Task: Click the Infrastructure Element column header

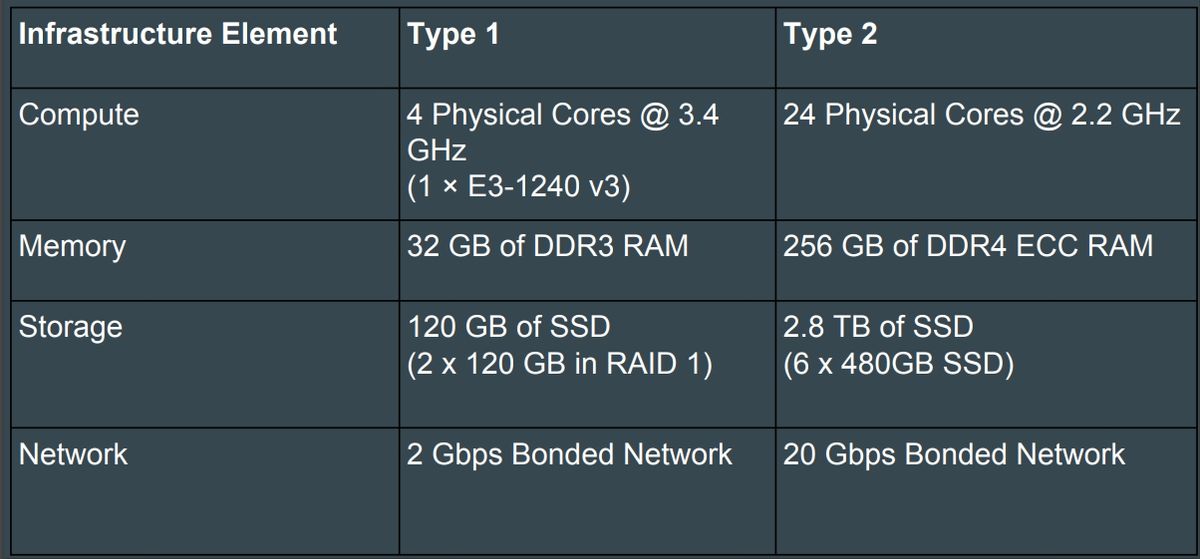Action: (x=178, y=34)
